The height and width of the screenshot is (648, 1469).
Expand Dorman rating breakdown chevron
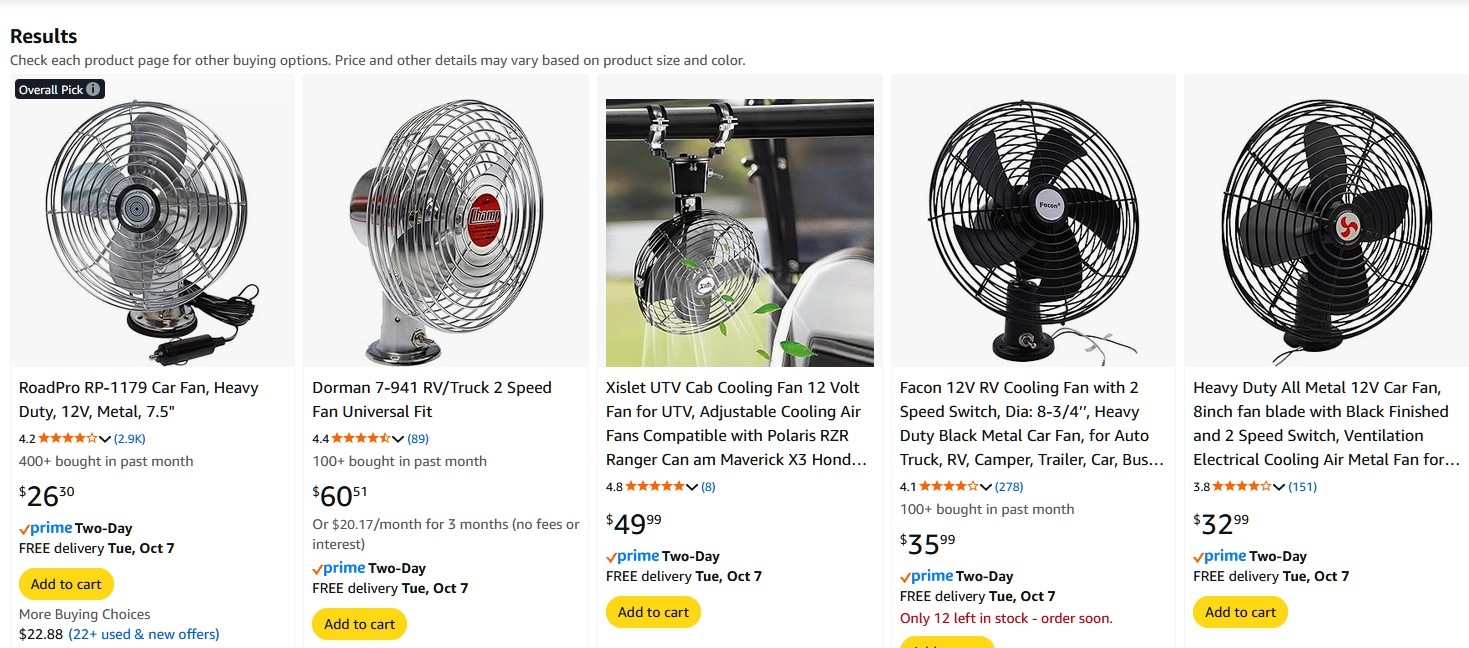(x=398, y=439)
